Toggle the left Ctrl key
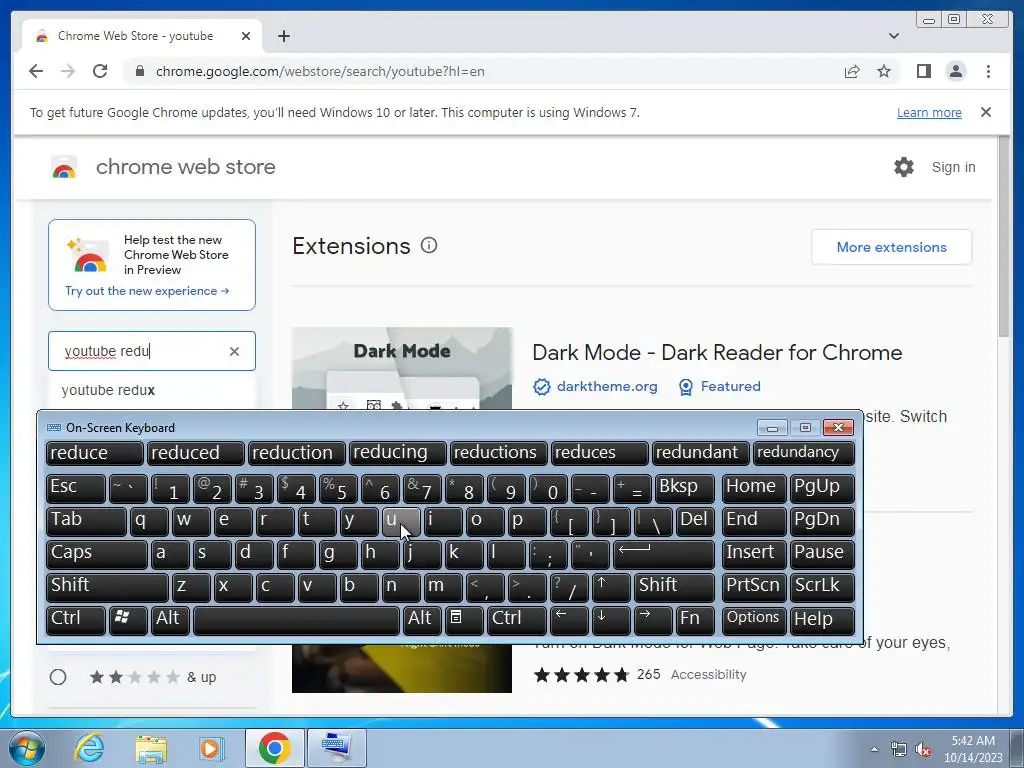 (75, 620)
